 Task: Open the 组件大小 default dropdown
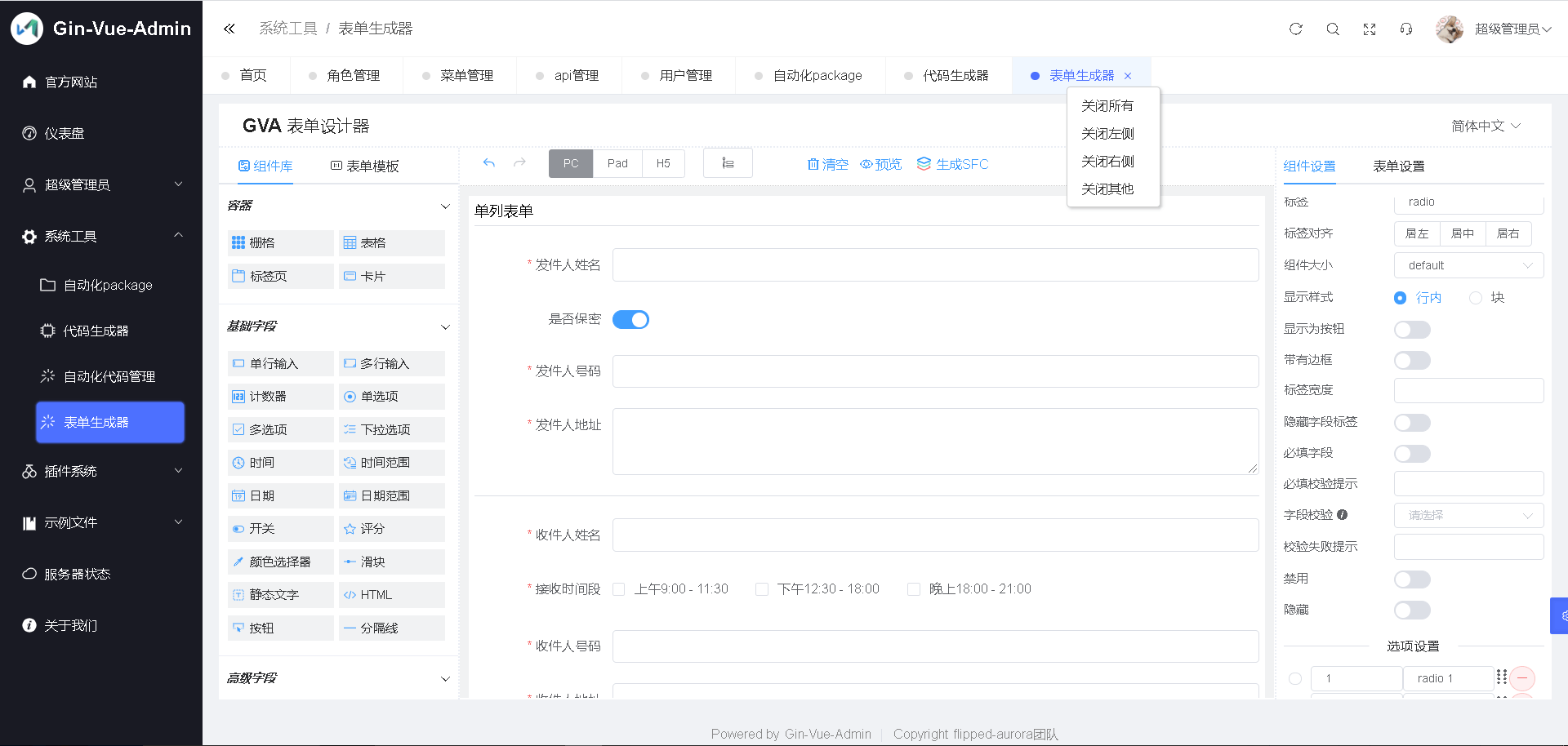pos(1468,265)
